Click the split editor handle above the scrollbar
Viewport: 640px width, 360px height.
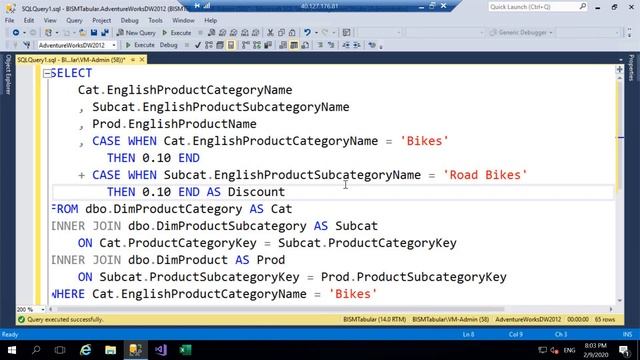point(620,69)
